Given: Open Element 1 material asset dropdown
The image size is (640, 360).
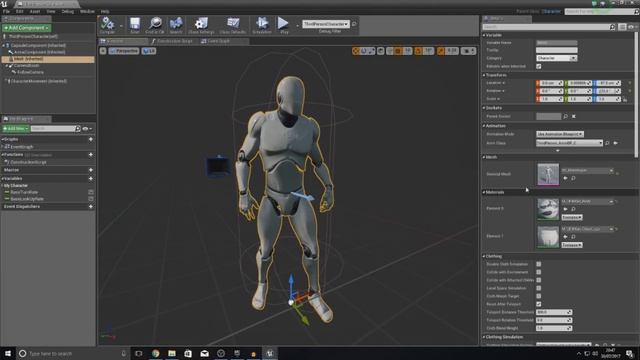Looking at the screenshot, I should tap(587, 229).
